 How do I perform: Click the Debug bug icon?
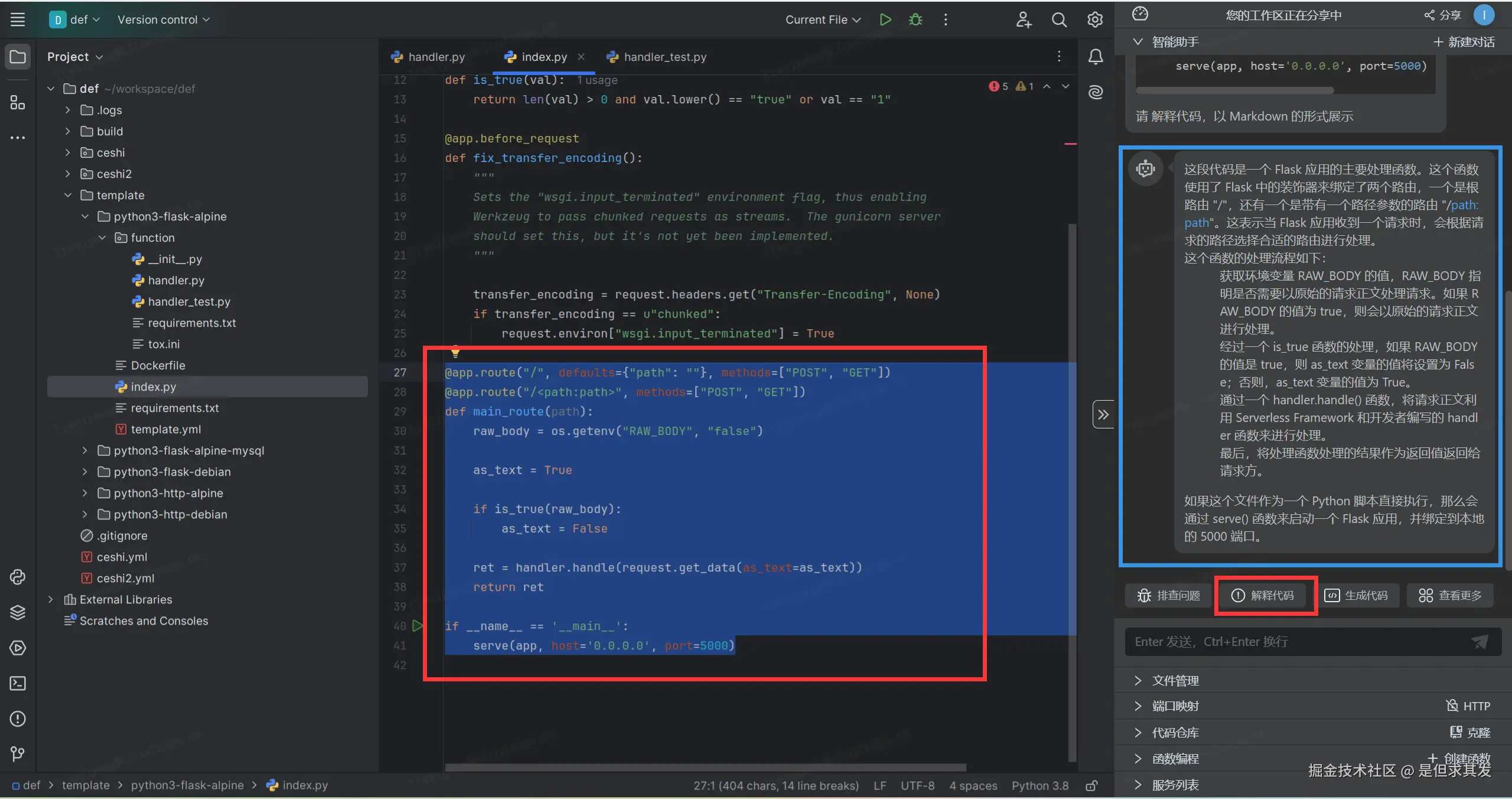coord(915,20)
